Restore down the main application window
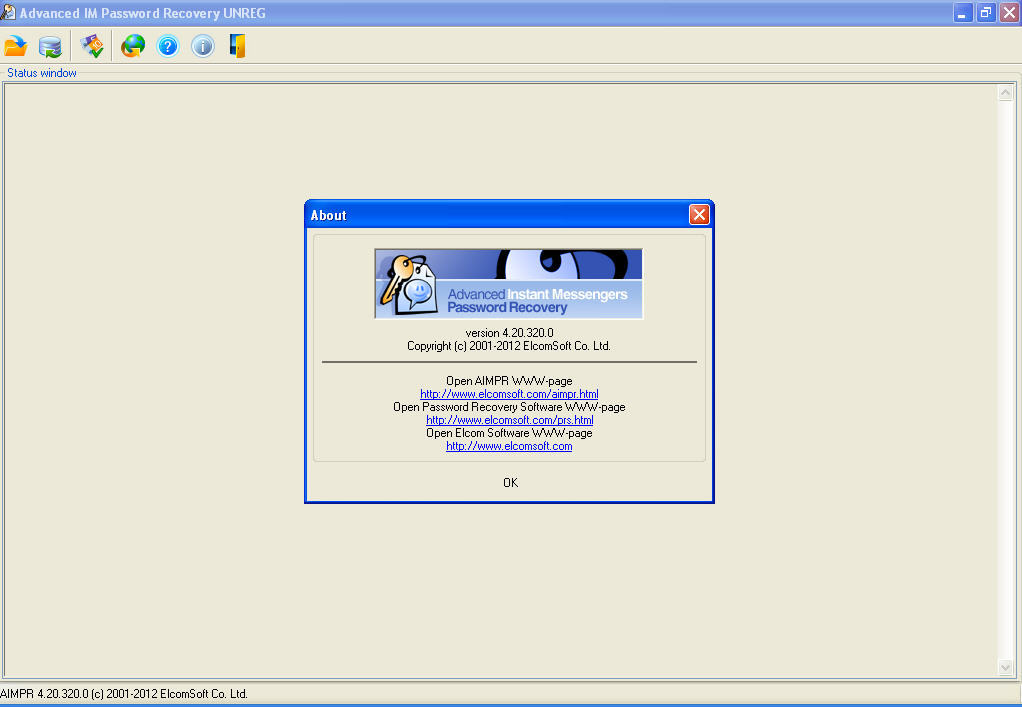This screenshot has width=1022, height=707. coord(986,13)
